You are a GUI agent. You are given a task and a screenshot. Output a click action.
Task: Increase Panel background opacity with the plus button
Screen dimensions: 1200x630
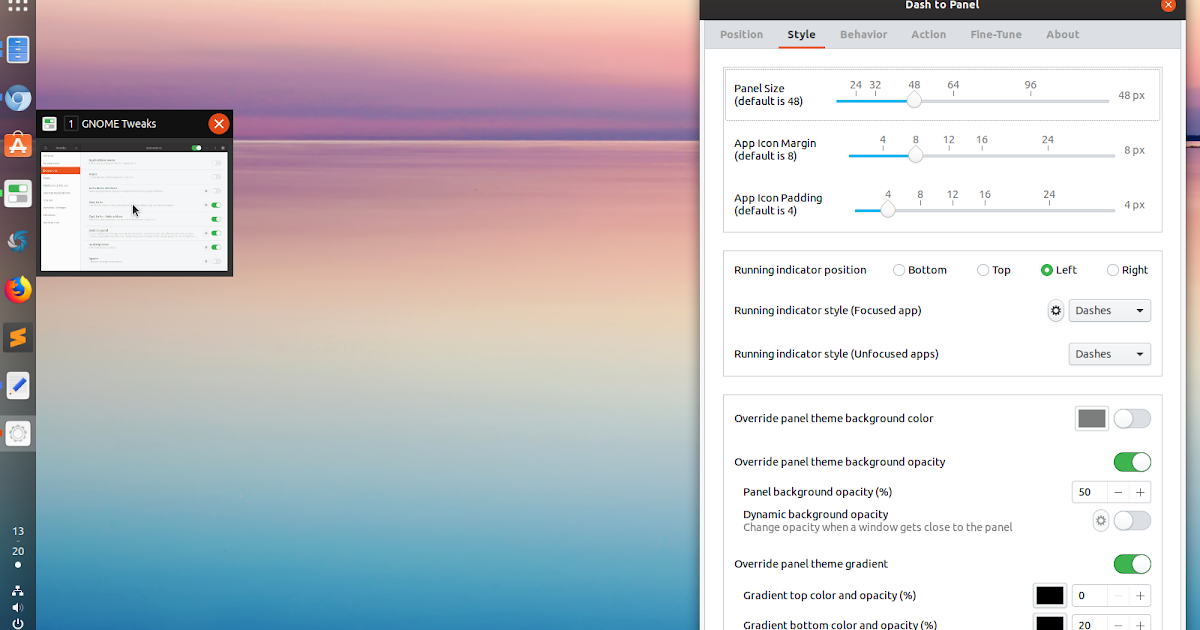[1139, 491]
